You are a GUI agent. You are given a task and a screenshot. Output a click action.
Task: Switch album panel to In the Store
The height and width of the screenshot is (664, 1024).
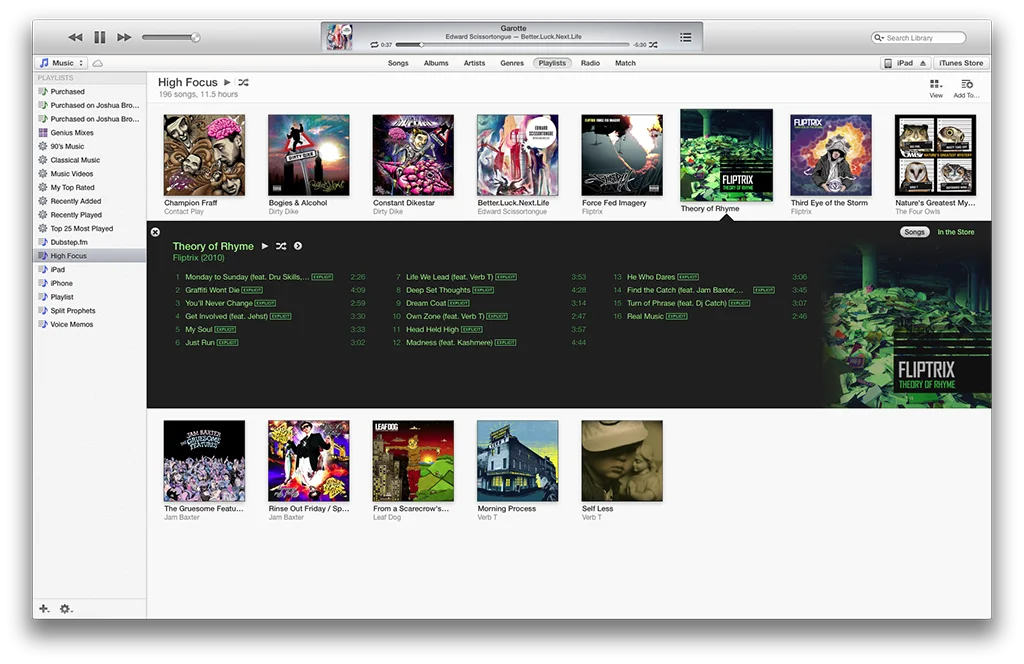pos(955,232)
